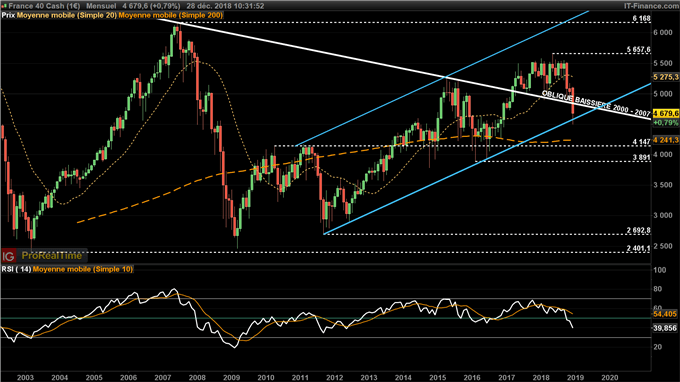Select the Mensuel timeframe label
Viewport: 680px width, 382px height.
click(101, 6)
